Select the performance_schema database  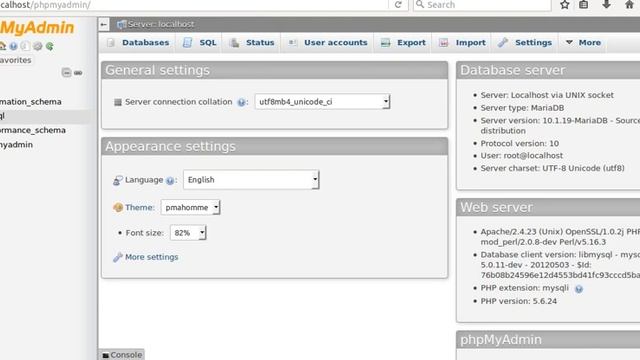click(x=33, y=130)
